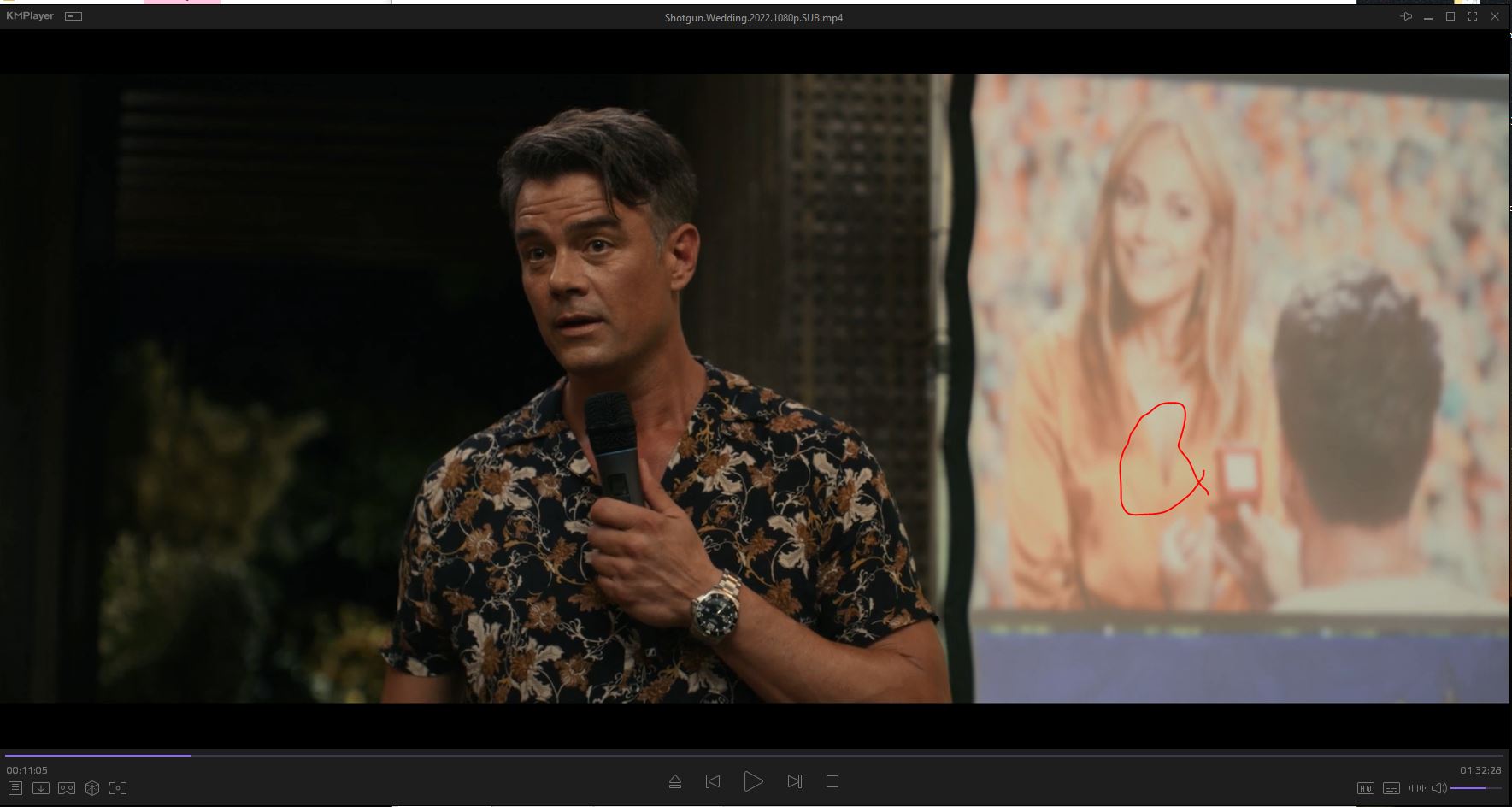Play the paused video

pyautogui.click(x=753, y=781)
